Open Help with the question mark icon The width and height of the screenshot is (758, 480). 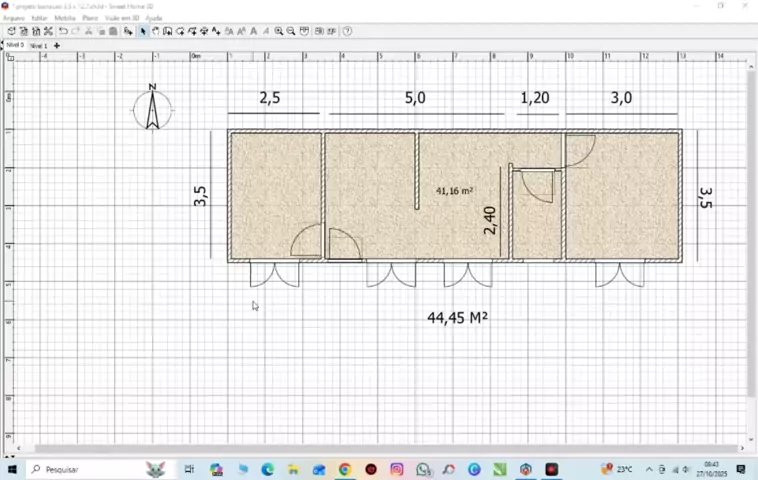(x=347, y=31)
